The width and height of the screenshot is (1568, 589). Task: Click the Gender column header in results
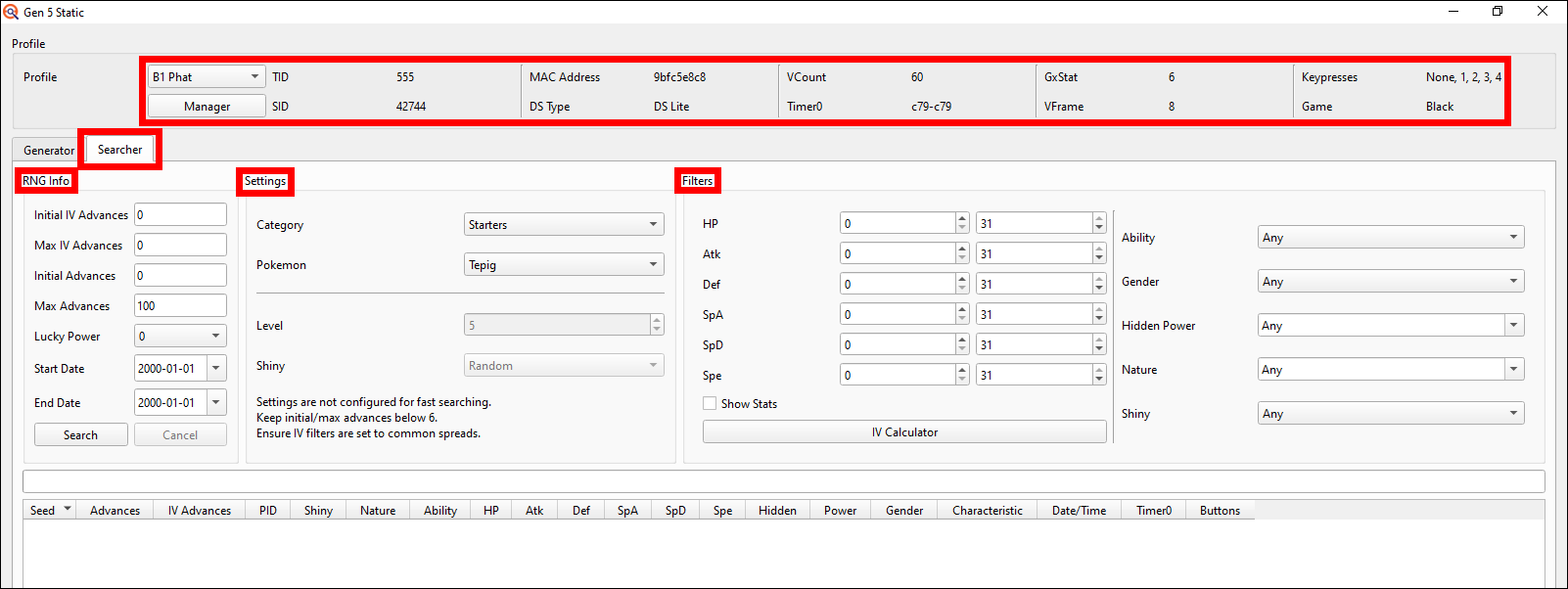click(904, 510)
